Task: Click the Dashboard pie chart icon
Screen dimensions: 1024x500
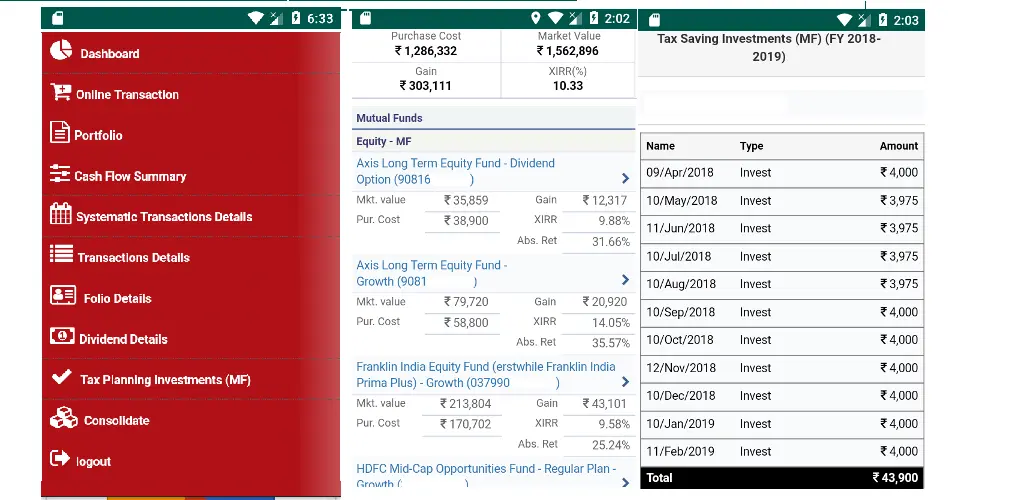Action: click(x=61, y=50)
